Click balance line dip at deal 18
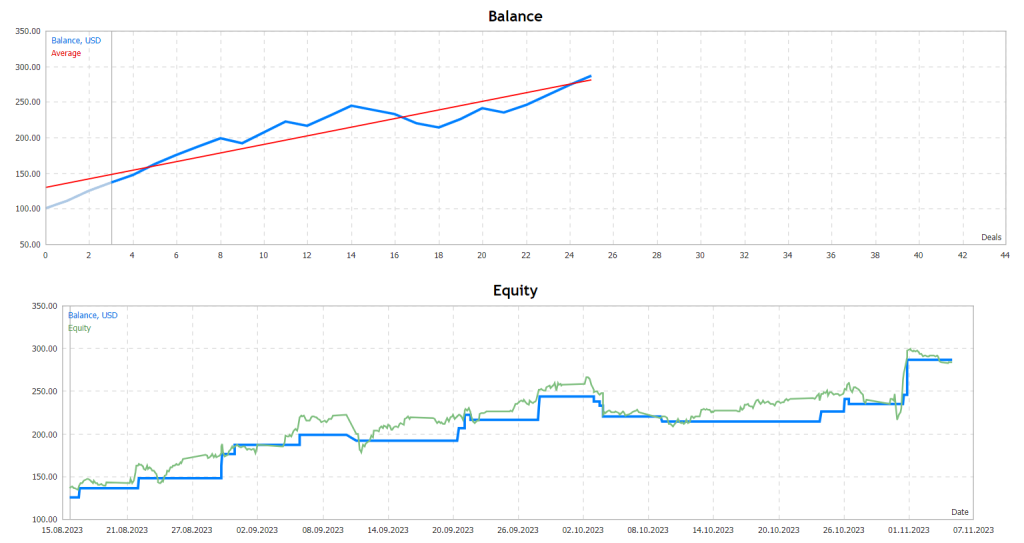Viewport: 1024px width, 543px height. click(x=438, y=127)
